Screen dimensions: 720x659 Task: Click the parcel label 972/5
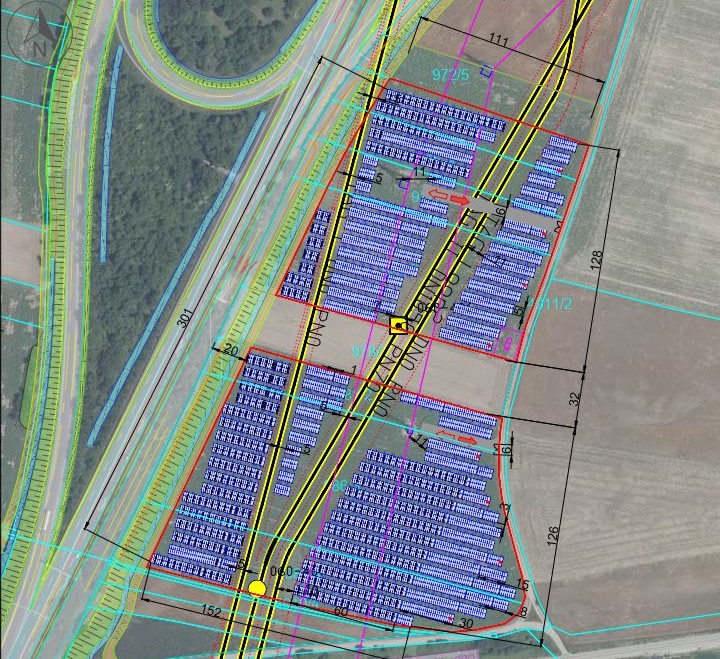coord(451,75)
